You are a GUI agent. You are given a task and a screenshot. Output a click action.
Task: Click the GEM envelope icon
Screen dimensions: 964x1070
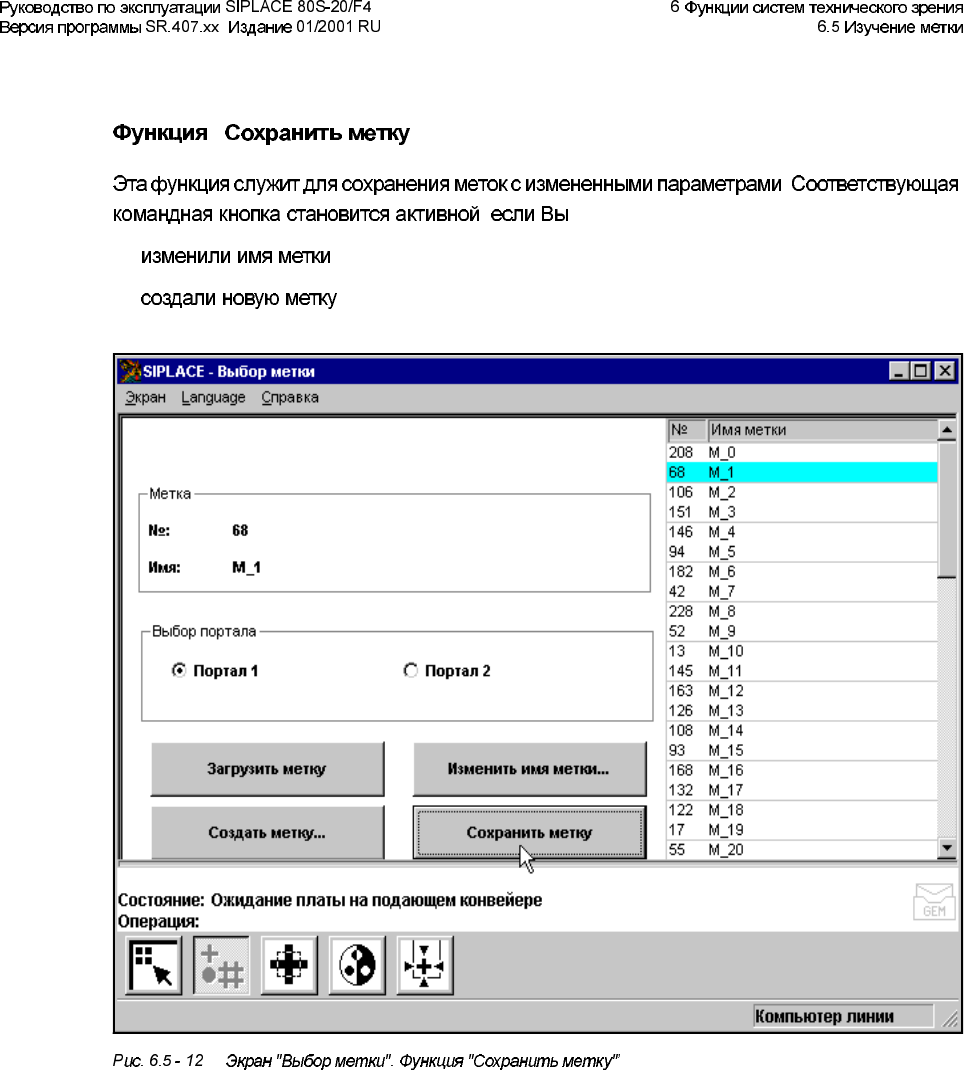coord(933,901)
